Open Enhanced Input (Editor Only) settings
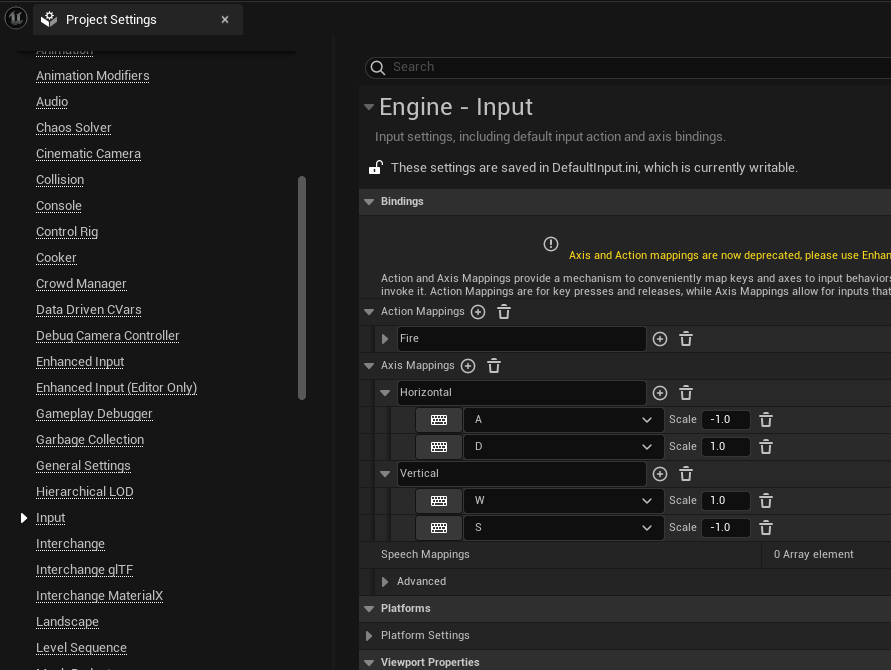 116,388
